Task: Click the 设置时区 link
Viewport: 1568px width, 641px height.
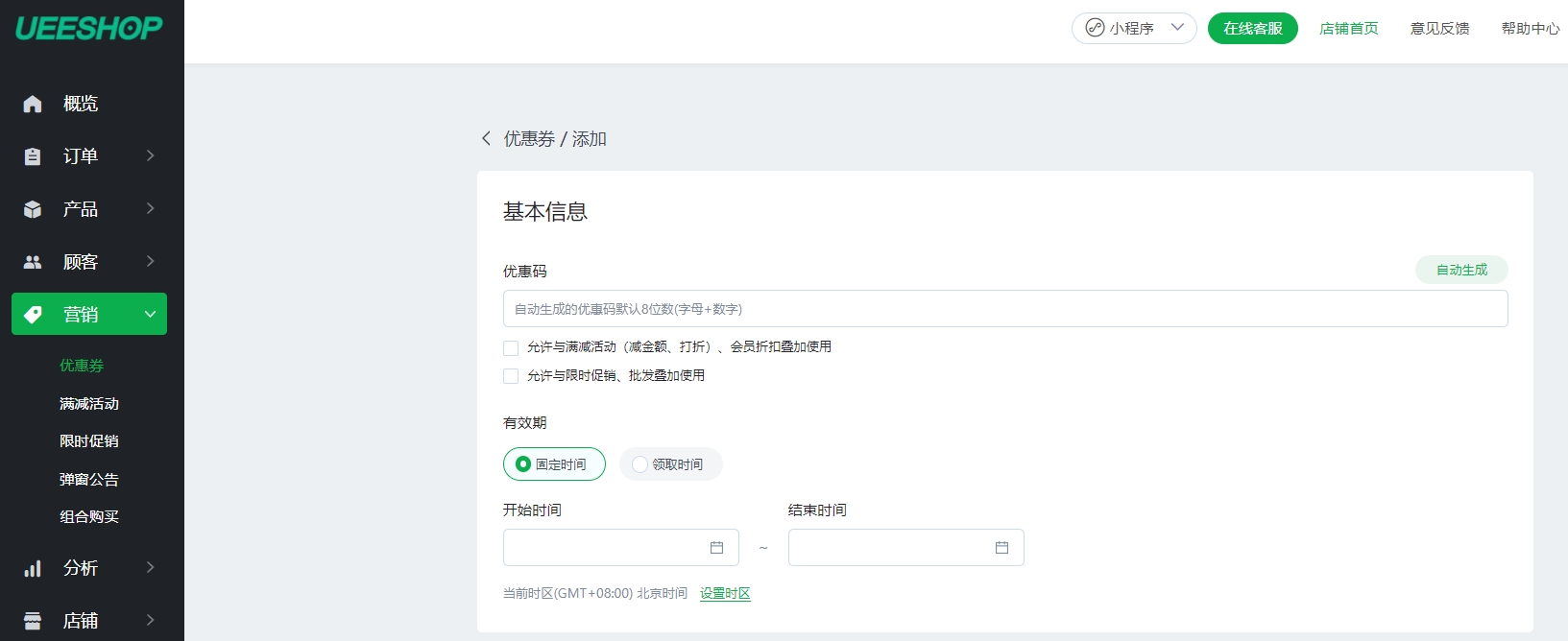Action: 725,594
